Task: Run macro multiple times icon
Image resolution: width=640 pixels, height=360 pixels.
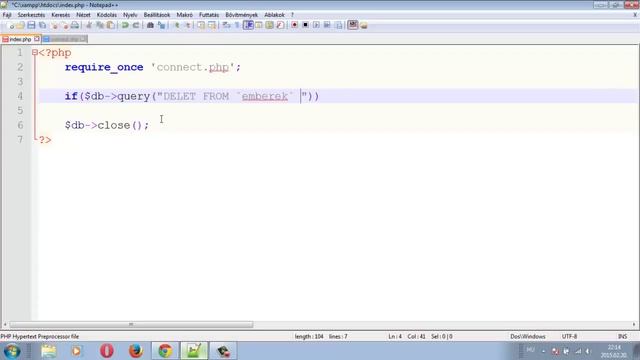Action: (327, 25)
